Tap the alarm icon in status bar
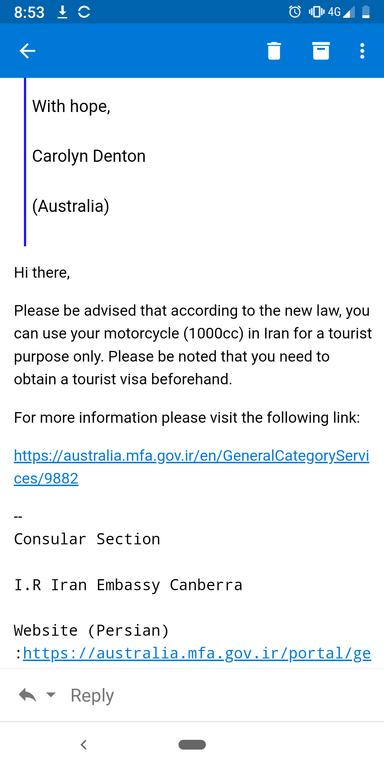 tap(294, 12)
